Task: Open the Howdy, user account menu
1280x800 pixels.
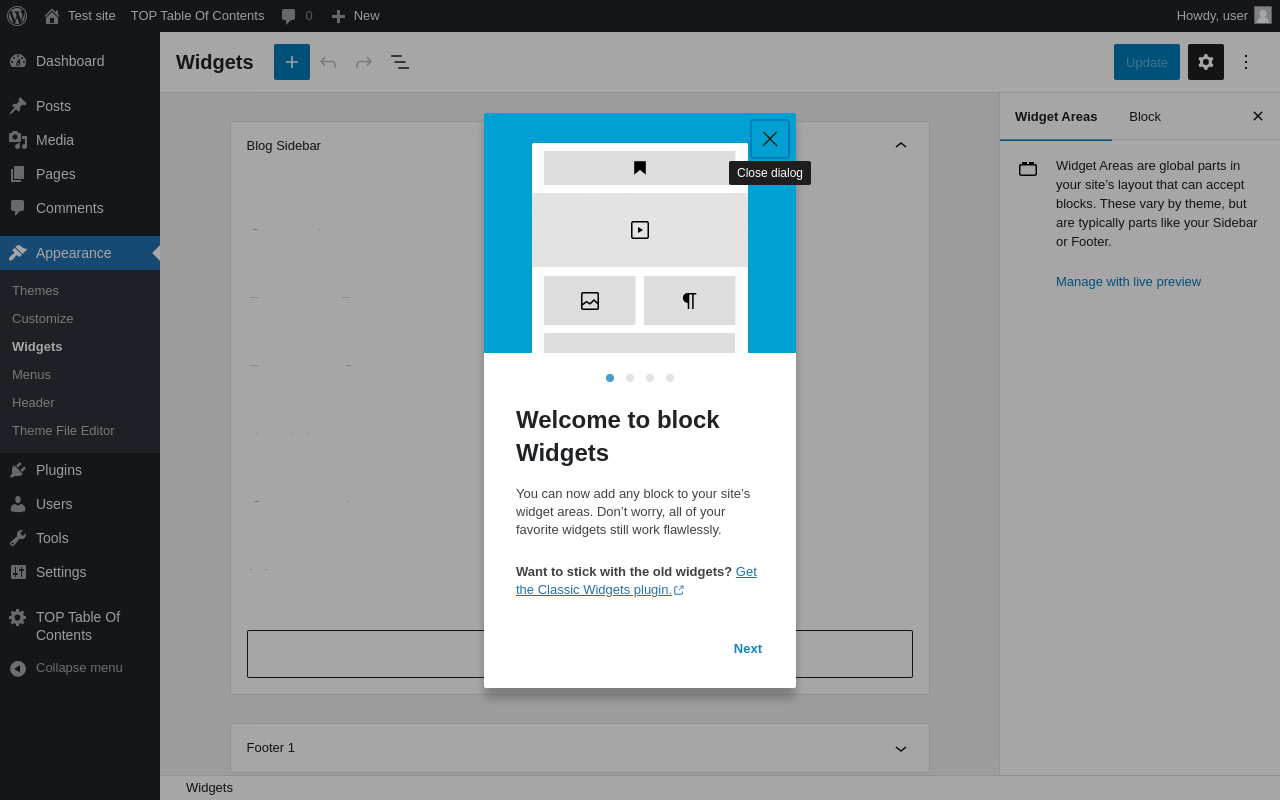Action: click(1224, 16)
